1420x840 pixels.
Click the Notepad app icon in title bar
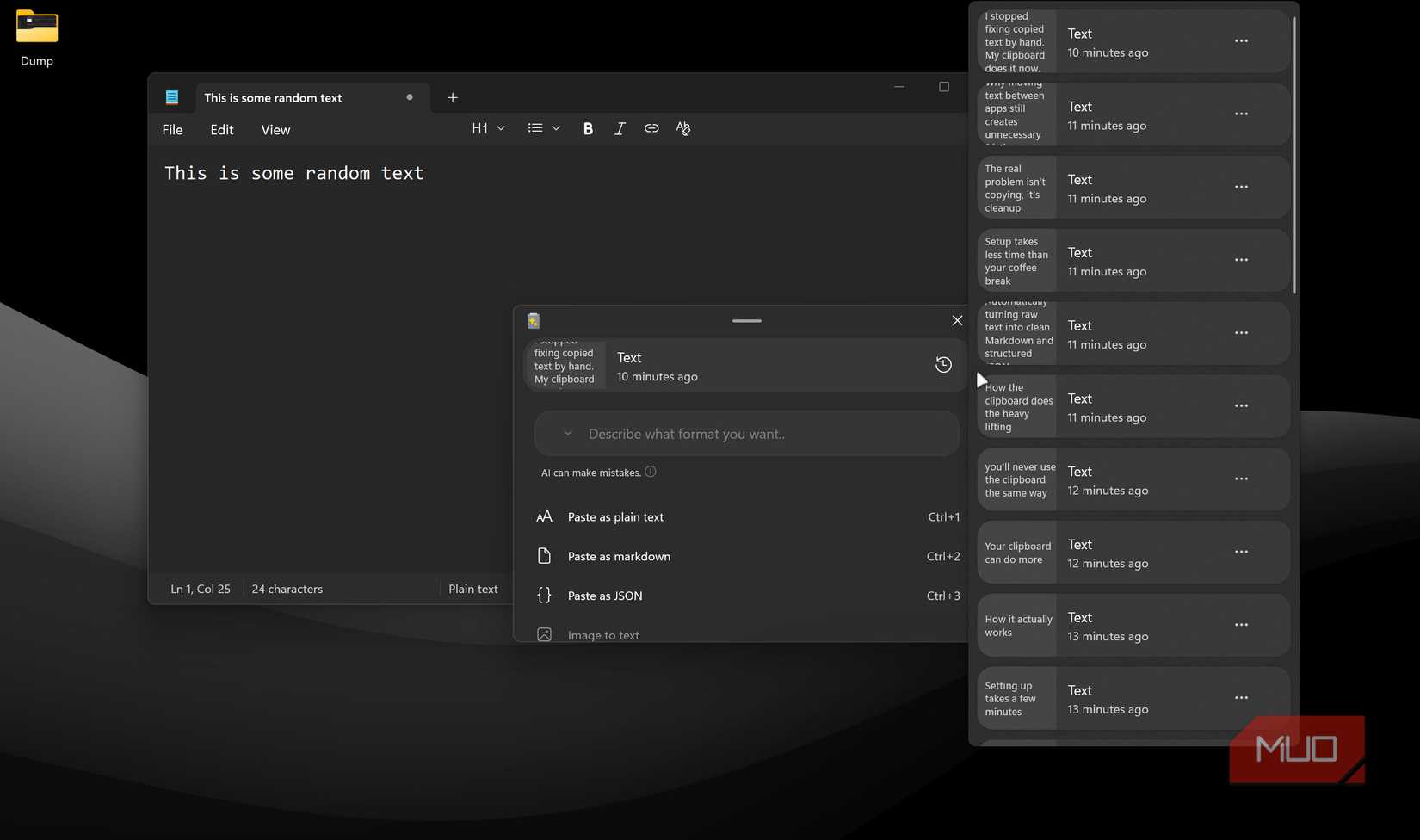pos(172,97)
